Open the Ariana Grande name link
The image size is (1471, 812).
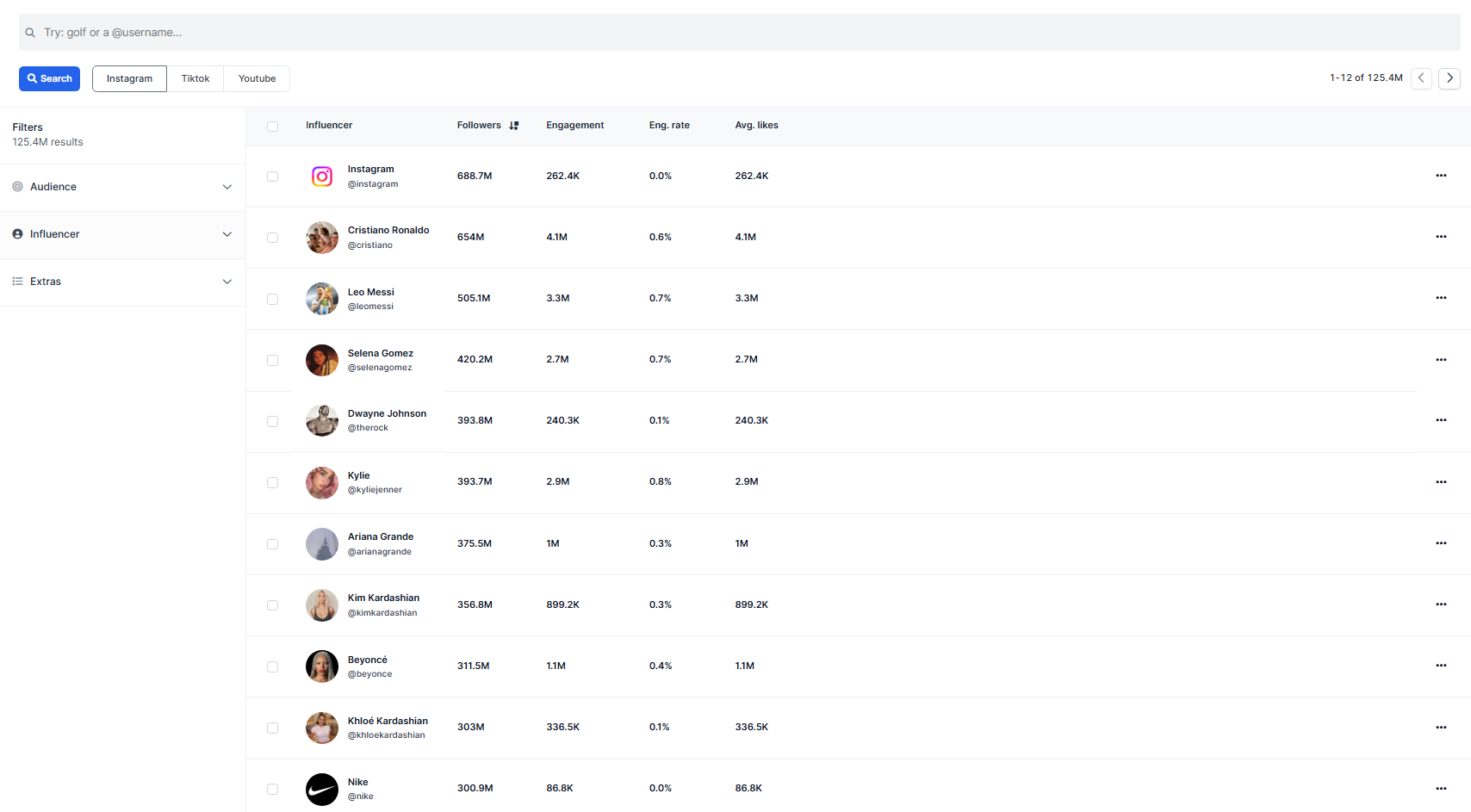[381, 537]
